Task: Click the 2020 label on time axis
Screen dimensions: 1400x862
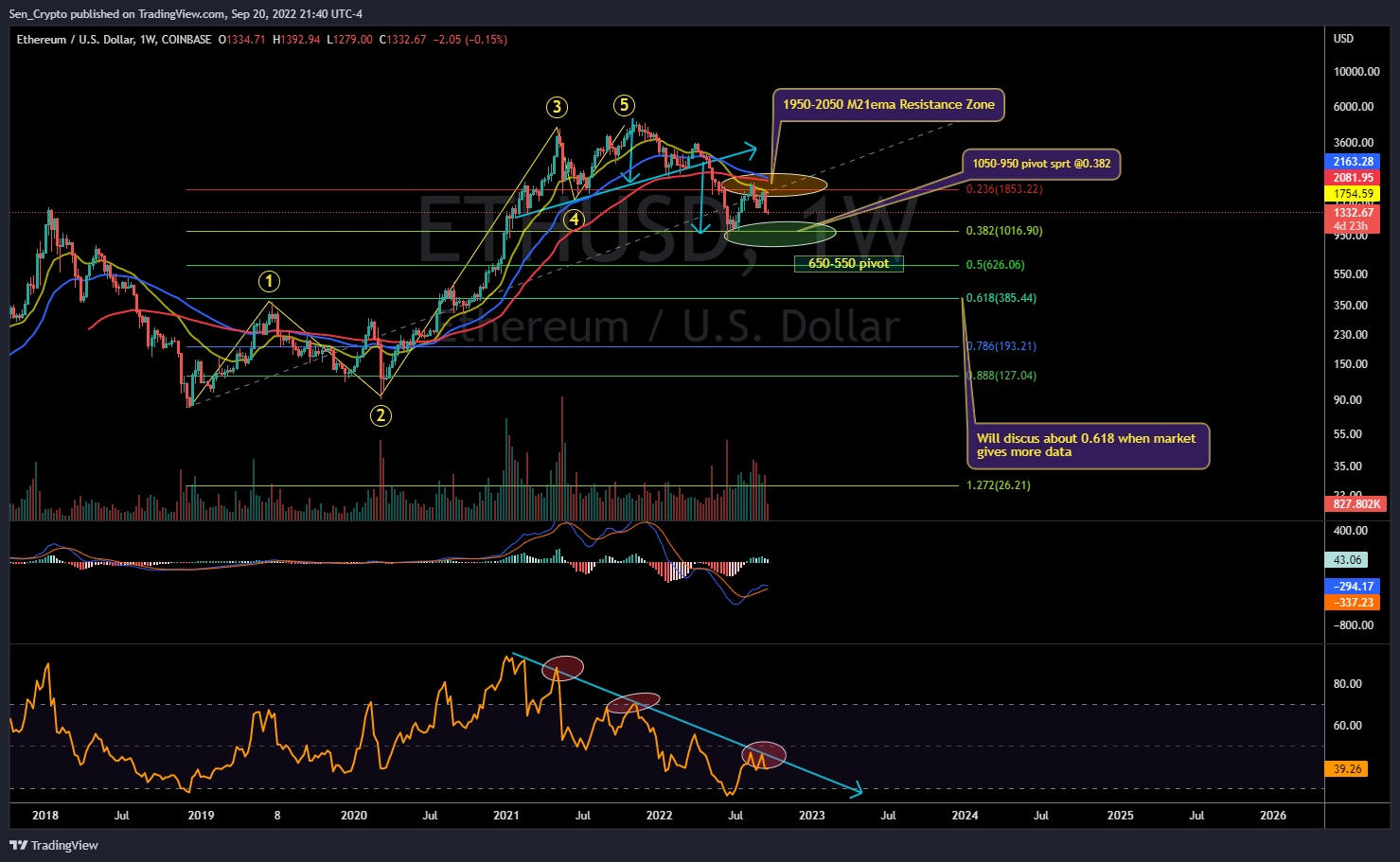Action: pyautogui.click(x=353, y=816)
